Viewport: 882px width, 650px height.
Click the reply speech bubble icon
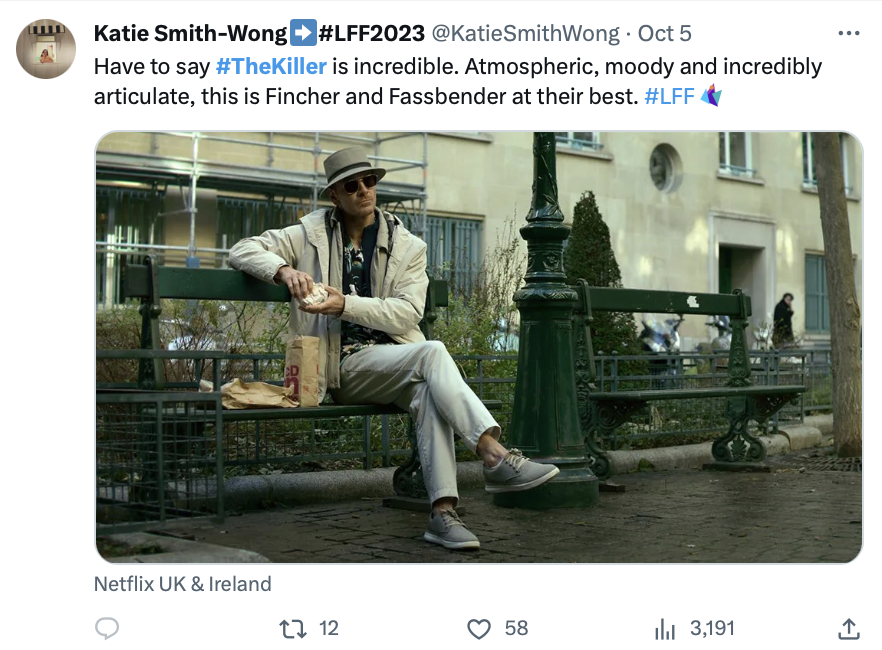coord(107,628)
